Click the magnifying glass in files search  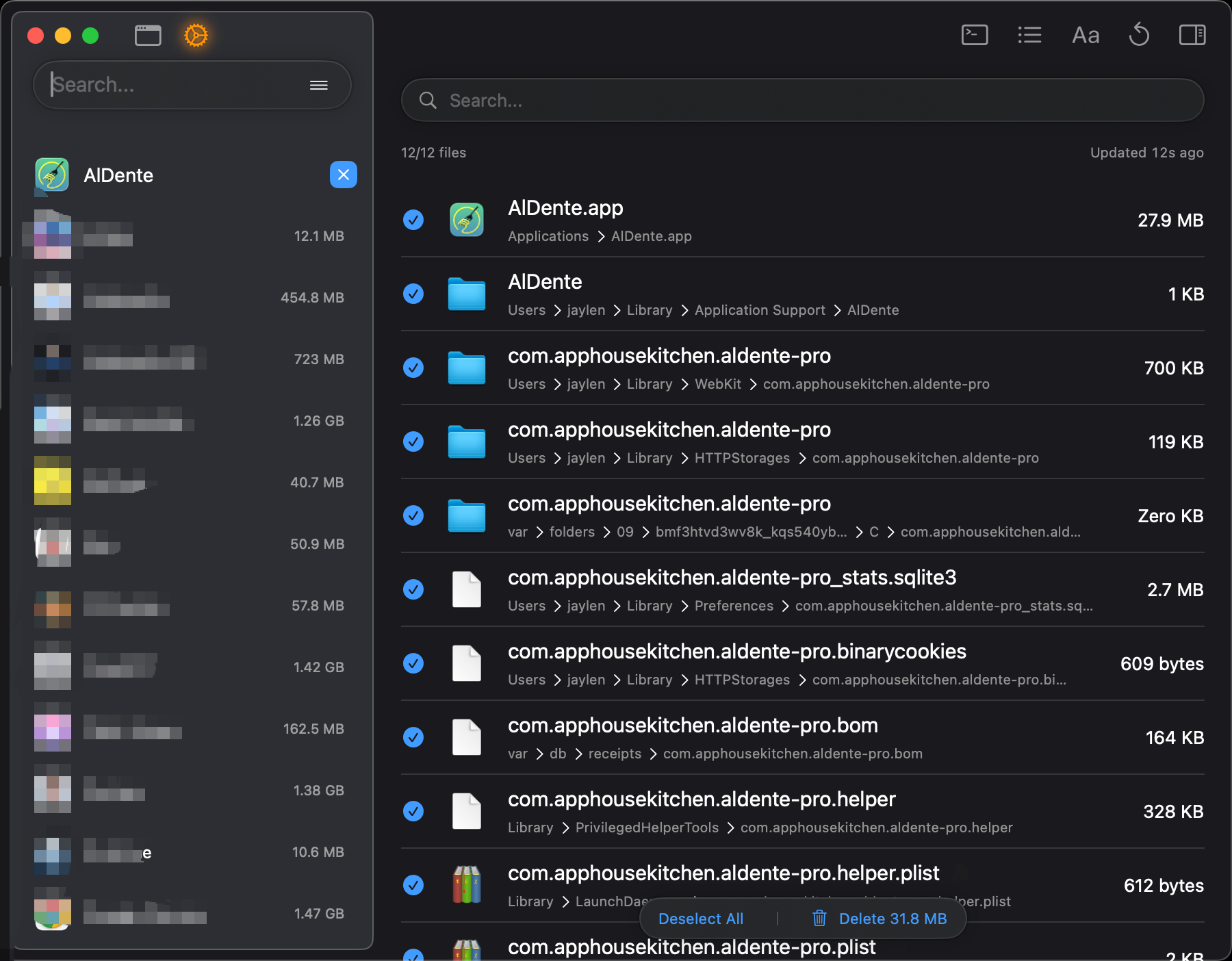428,101
